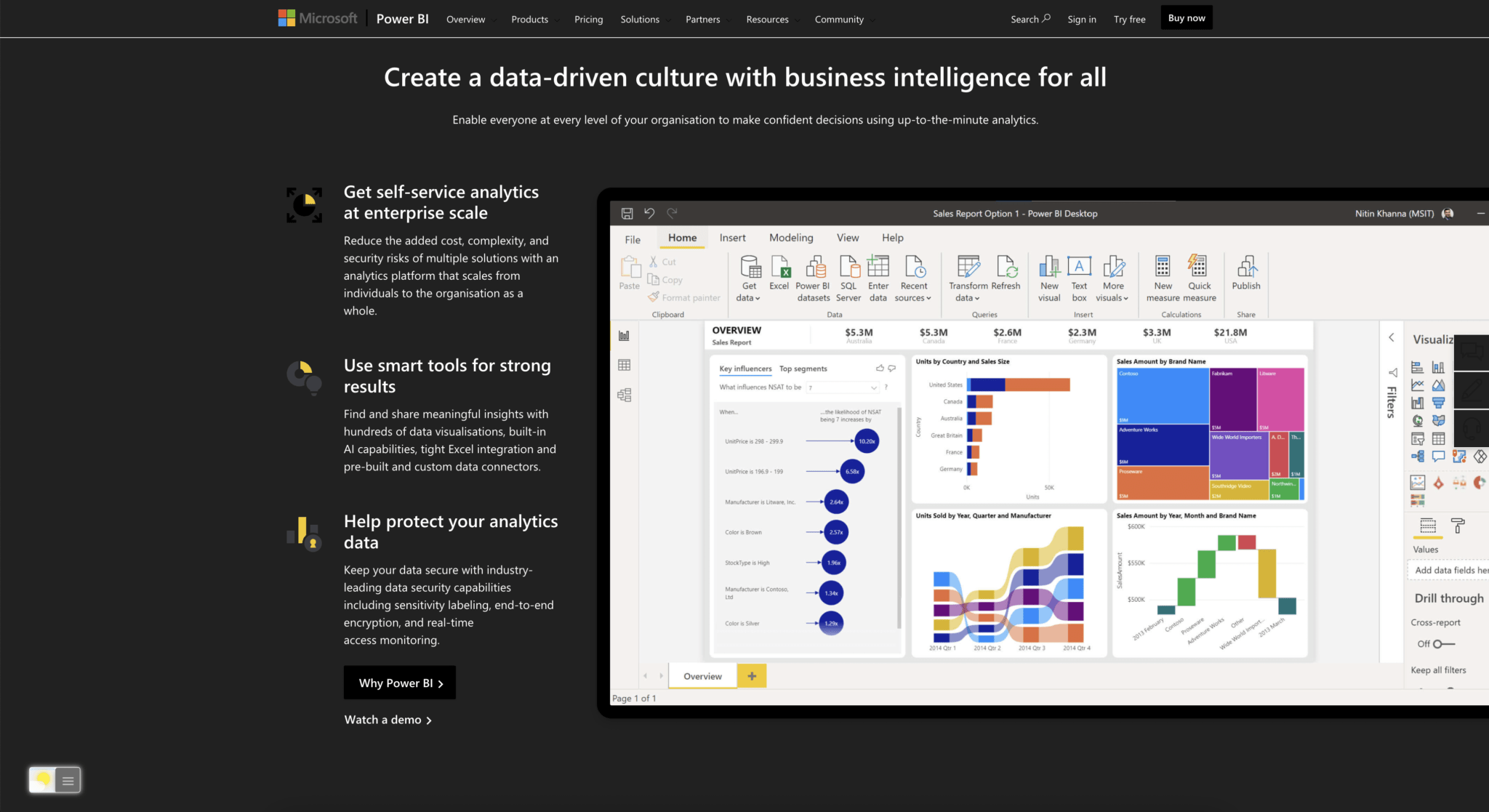Image resolution: width=1489 pixels, height=812 pixels.
Task: Open the File menu
Action: pyautogui.click(x=633, y=239)
